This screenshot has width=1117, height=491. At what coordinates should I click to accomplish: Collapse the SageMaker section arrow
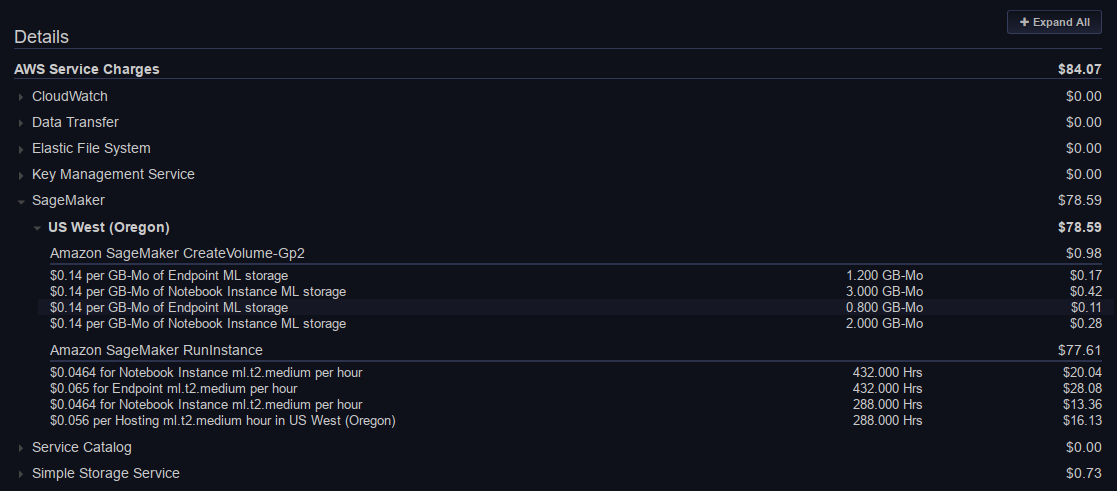tap(21, 201)
